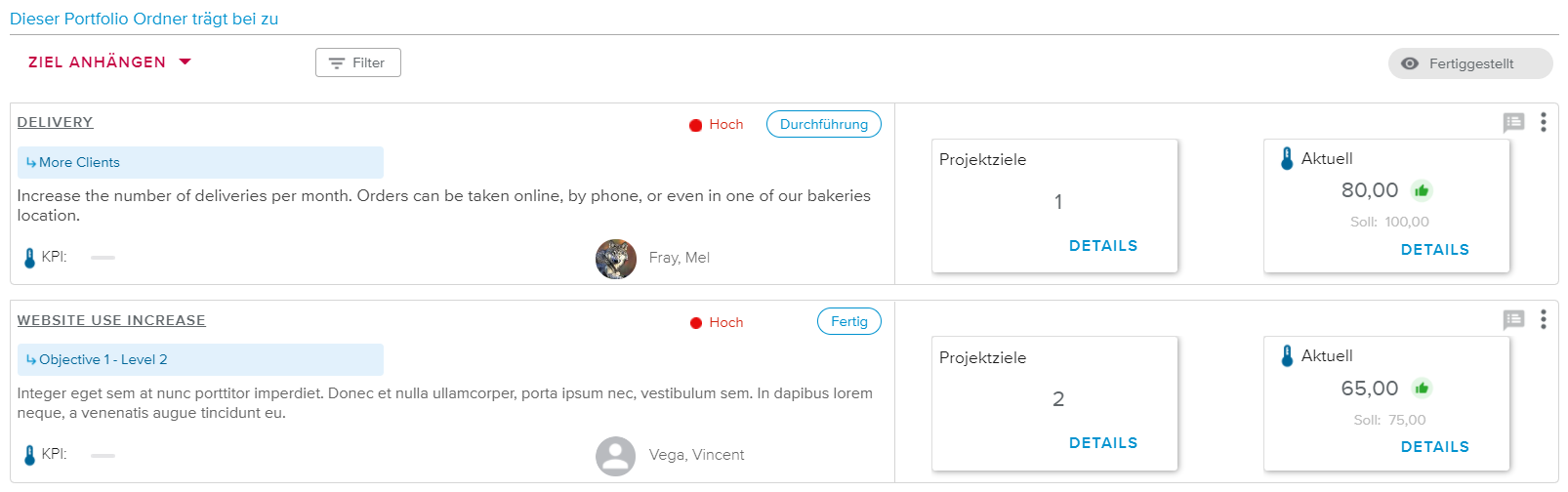This screenshot has width=1568, height=492.
Task: Follow the More Clients parent link
Action: pyautogui.click(x=79, y=162)
